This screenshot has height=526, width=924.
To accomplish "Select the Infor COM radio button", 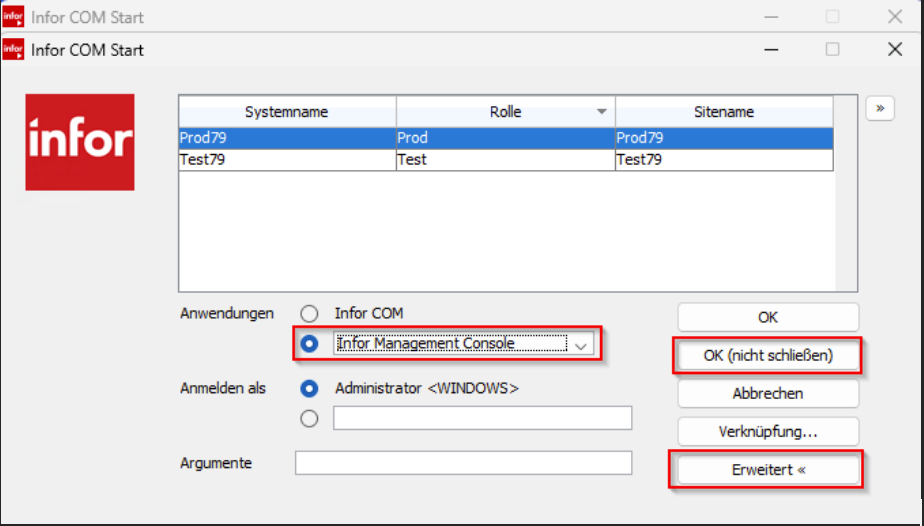I will (x=309, y=313).
